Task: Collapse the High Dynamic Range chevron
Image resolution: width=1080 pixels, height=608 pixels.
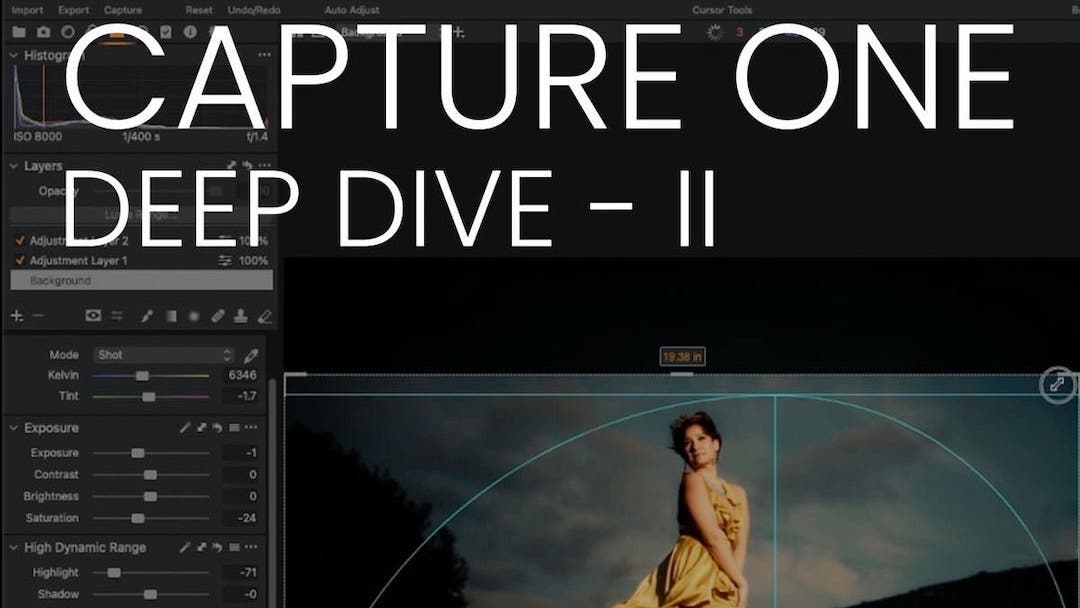Action: [13, 547]
